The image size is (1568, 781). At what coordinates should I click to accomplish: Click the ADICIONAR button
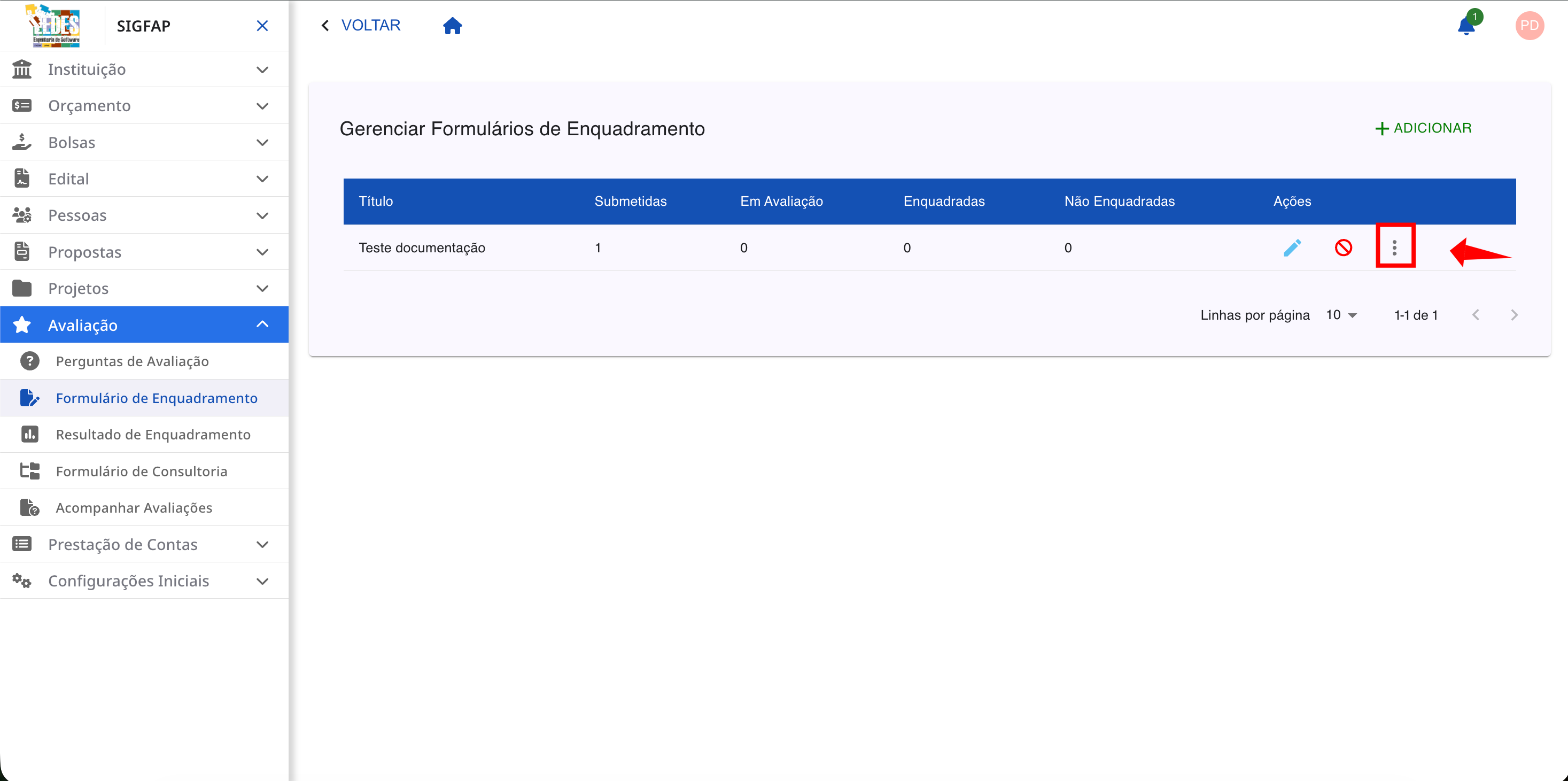tap(1423, 128)
